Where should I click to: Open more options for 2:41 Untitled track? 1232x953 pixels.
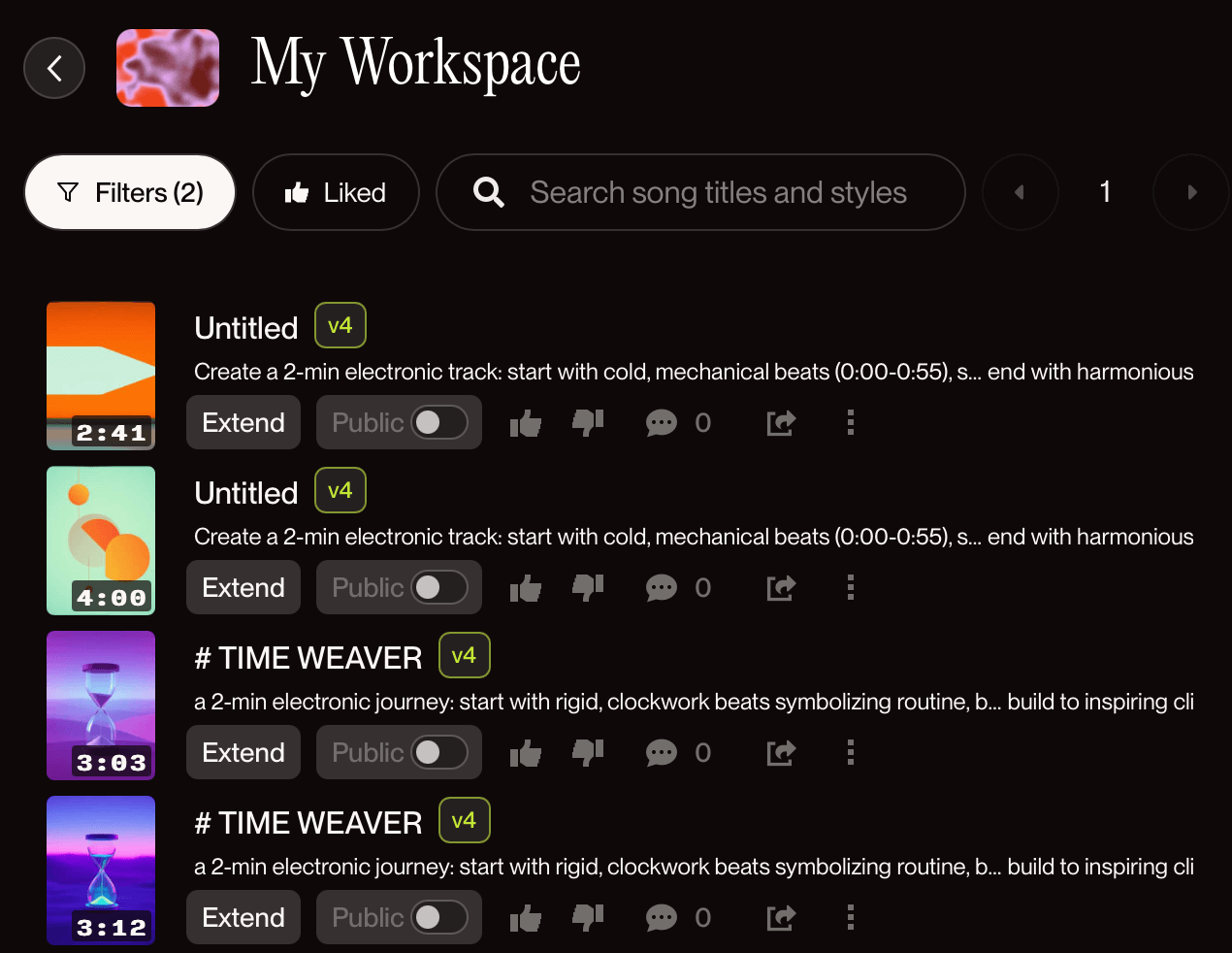(x=851, y=422)
